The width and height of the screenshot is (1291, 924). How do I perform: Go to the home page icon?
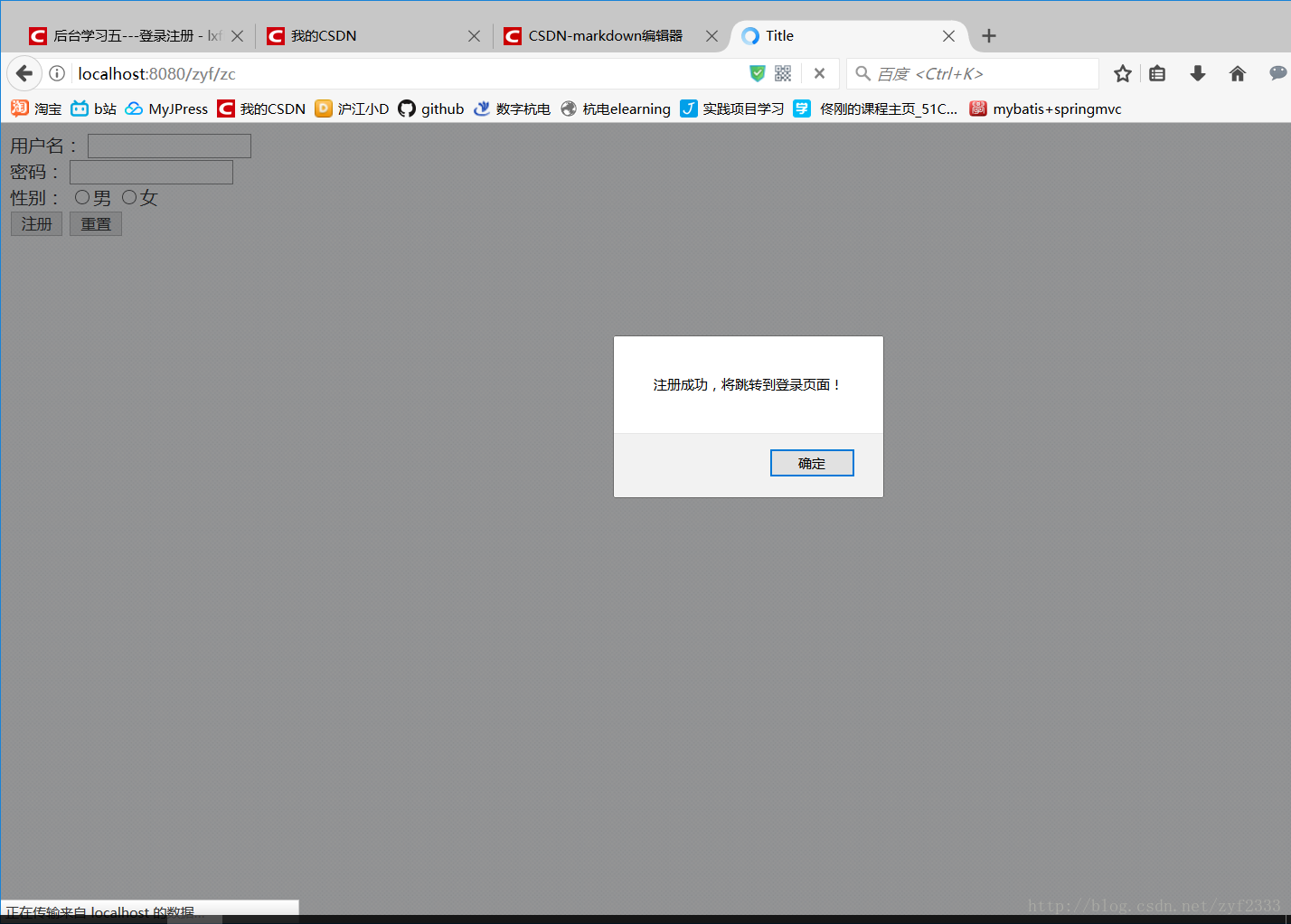point(1238,73)
